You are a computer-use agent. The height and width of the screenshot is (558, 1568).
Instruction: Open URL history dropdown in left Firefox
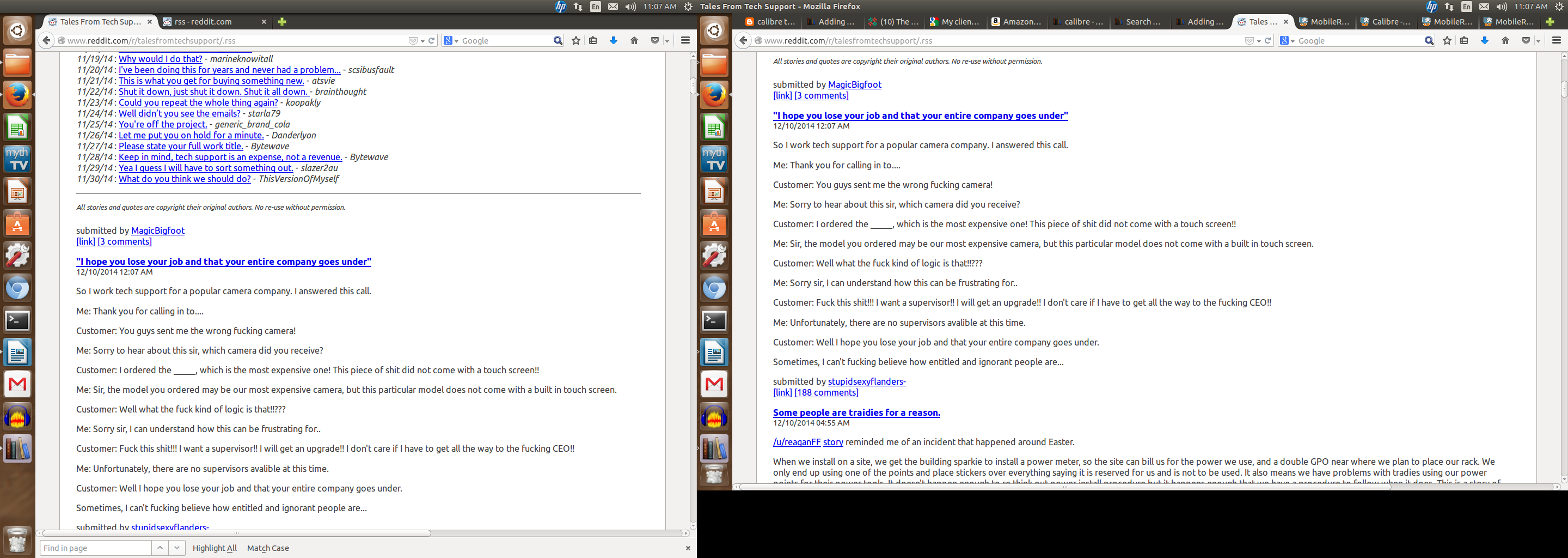point(422,41)
